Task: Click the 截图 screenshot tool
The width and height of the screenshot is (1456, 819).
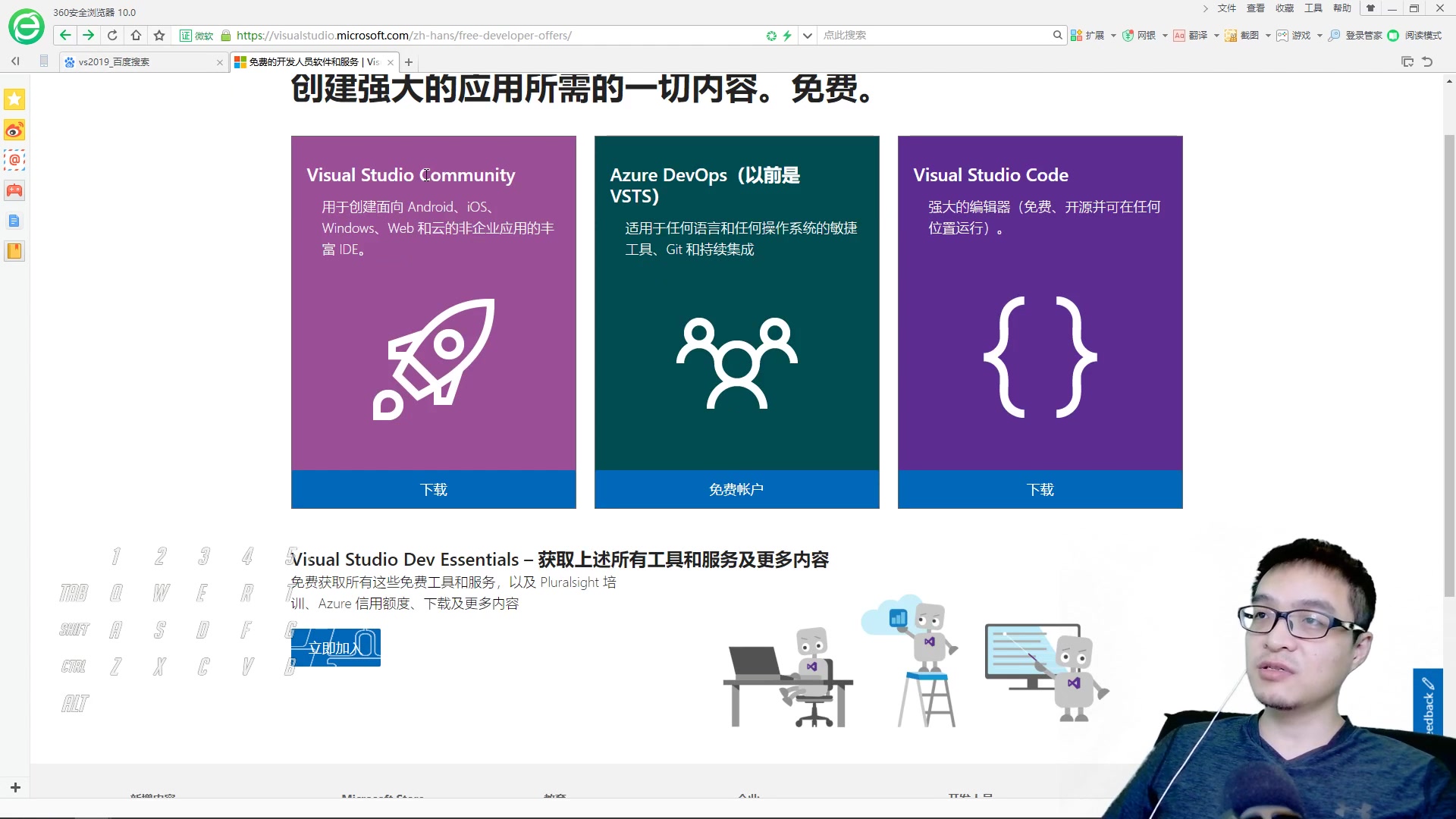Action: click(1242, 36)
